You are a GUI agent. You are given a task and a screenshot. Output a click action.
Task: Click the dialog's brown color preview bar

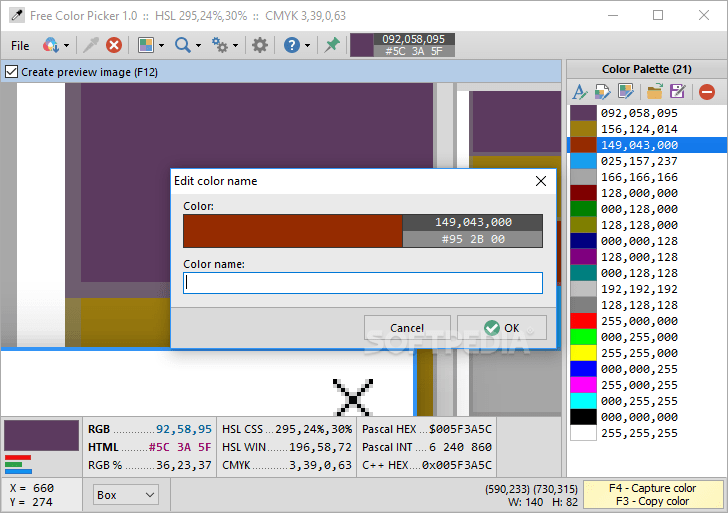point(293,231)
